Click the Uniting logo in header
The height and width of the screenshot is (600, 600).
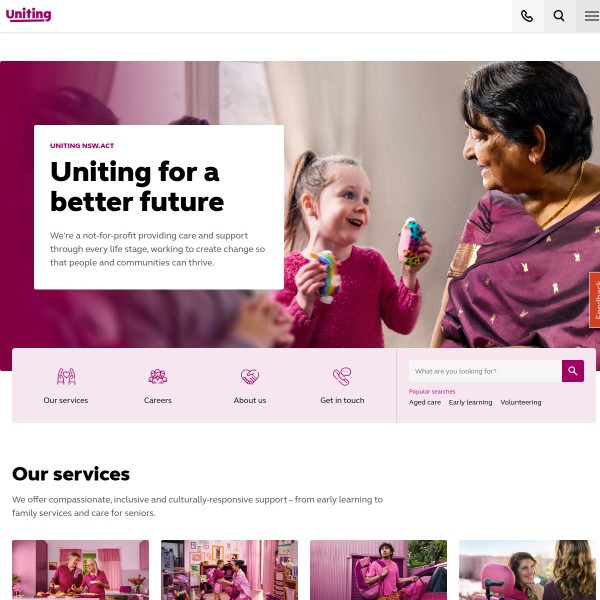coord(28,15)
